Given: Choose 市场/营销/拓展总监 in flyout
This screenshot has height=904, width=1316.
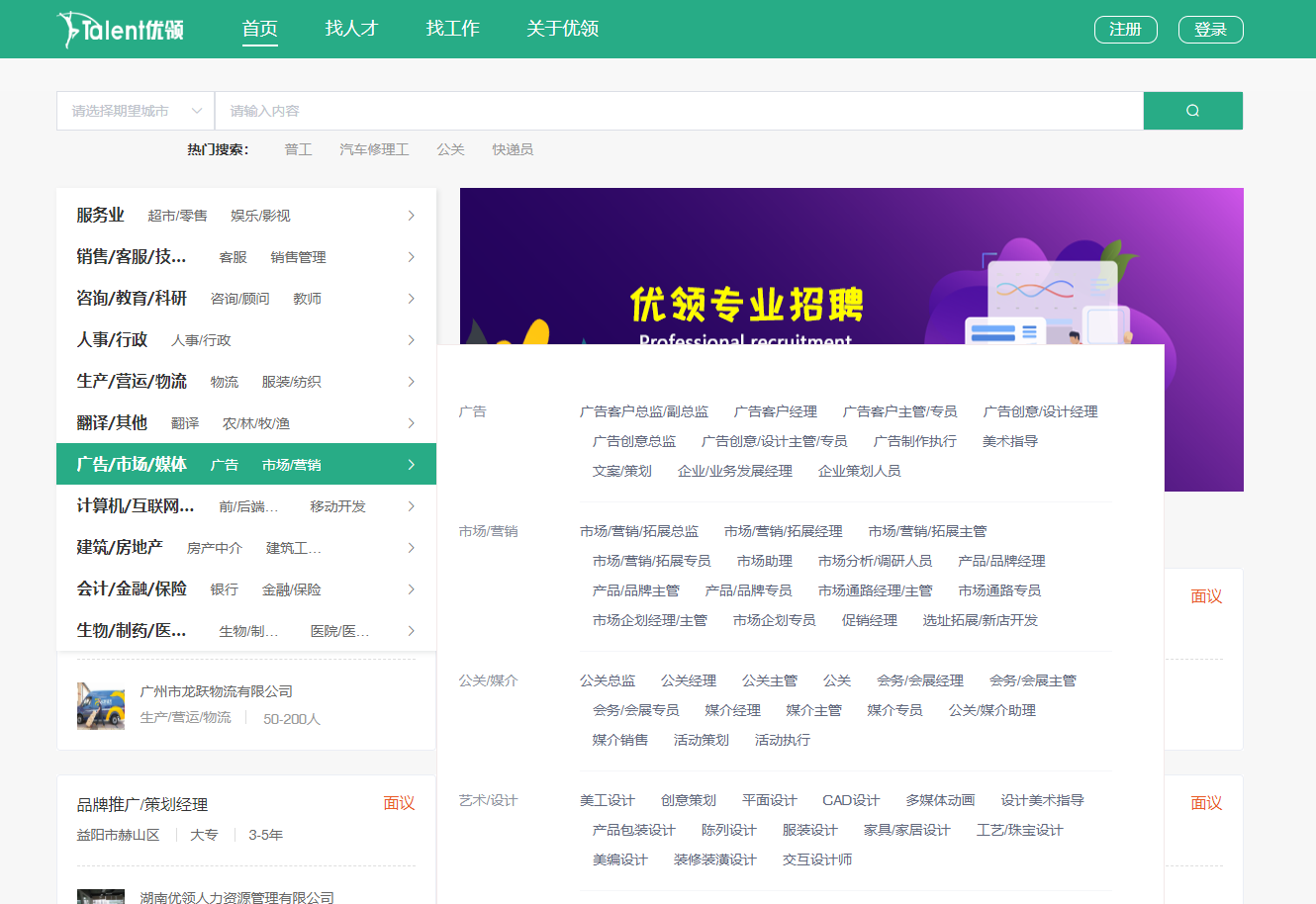Looking at the screenshot, I should 639,531.
